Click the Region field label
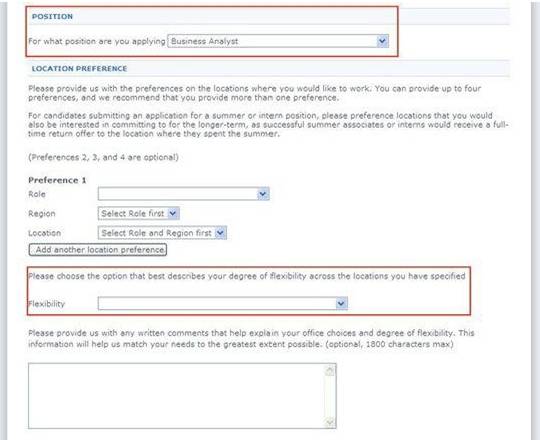 point(42,213)
